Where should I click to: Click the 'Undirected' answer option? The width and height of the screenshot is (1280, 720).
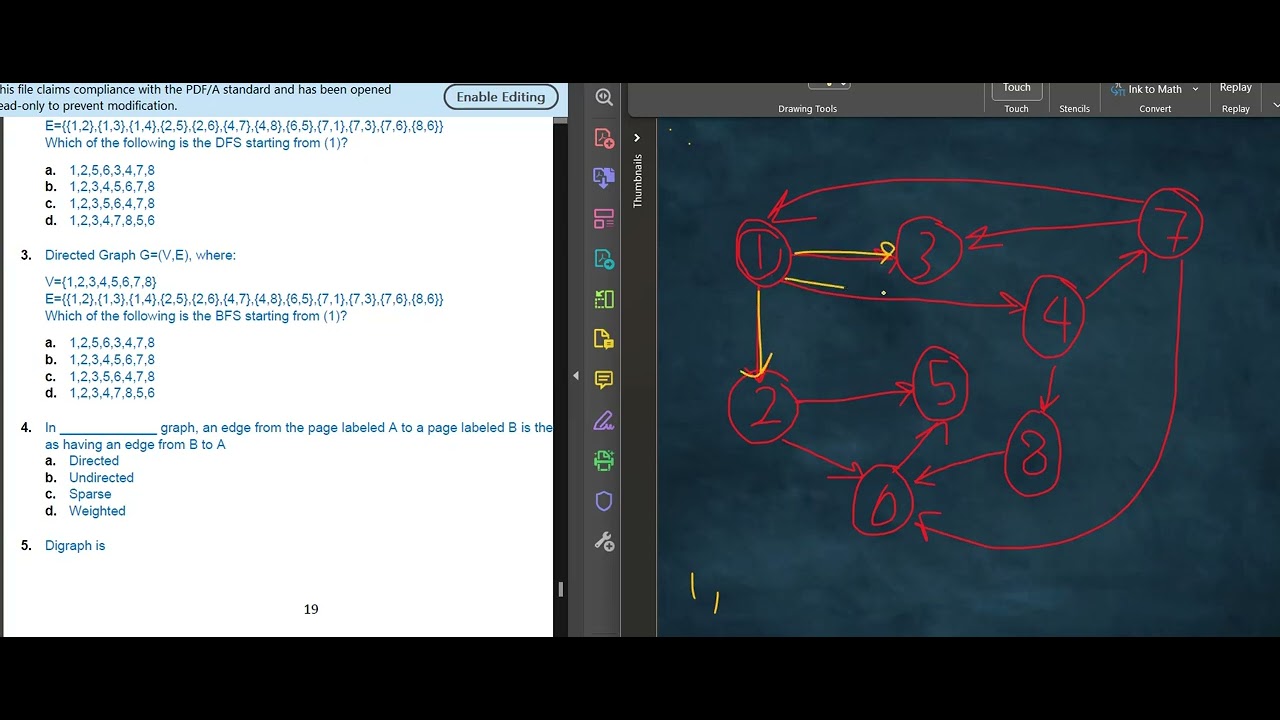pos(101,478)
